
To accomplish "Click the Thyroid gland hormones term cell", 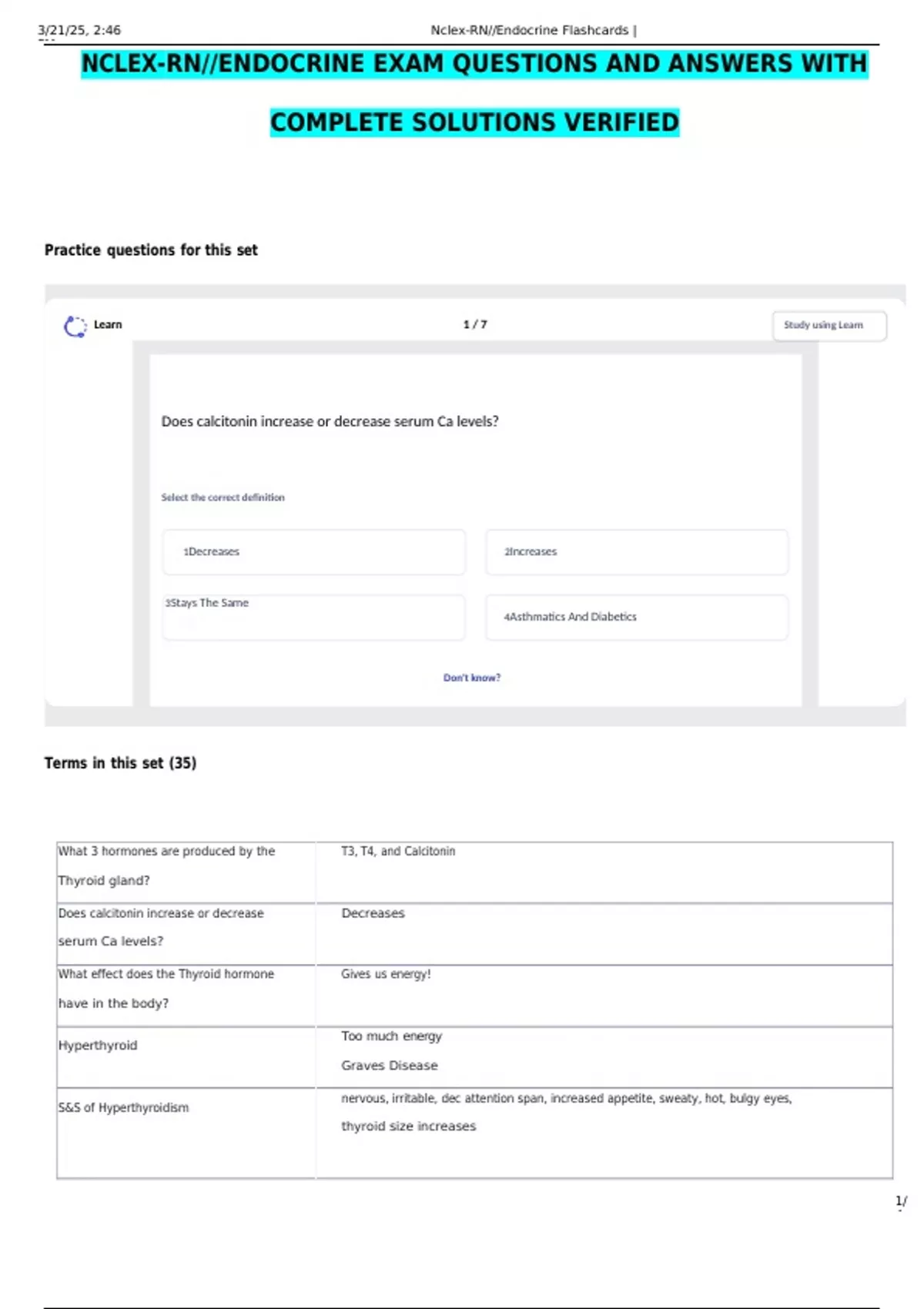I will click(x=166, y=865).
